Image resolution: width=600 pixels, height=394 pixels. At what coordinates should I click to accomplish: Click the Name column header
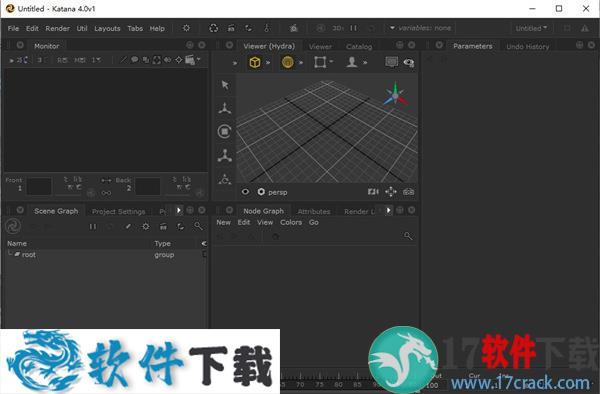coord(17,243)
